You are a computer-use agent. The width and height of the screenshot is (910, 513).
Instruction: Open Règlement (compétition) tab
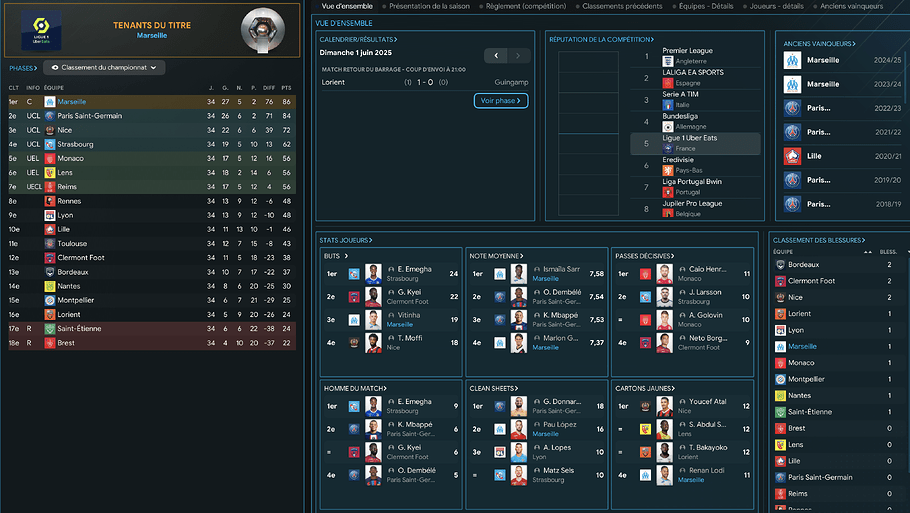coord(526,6)
